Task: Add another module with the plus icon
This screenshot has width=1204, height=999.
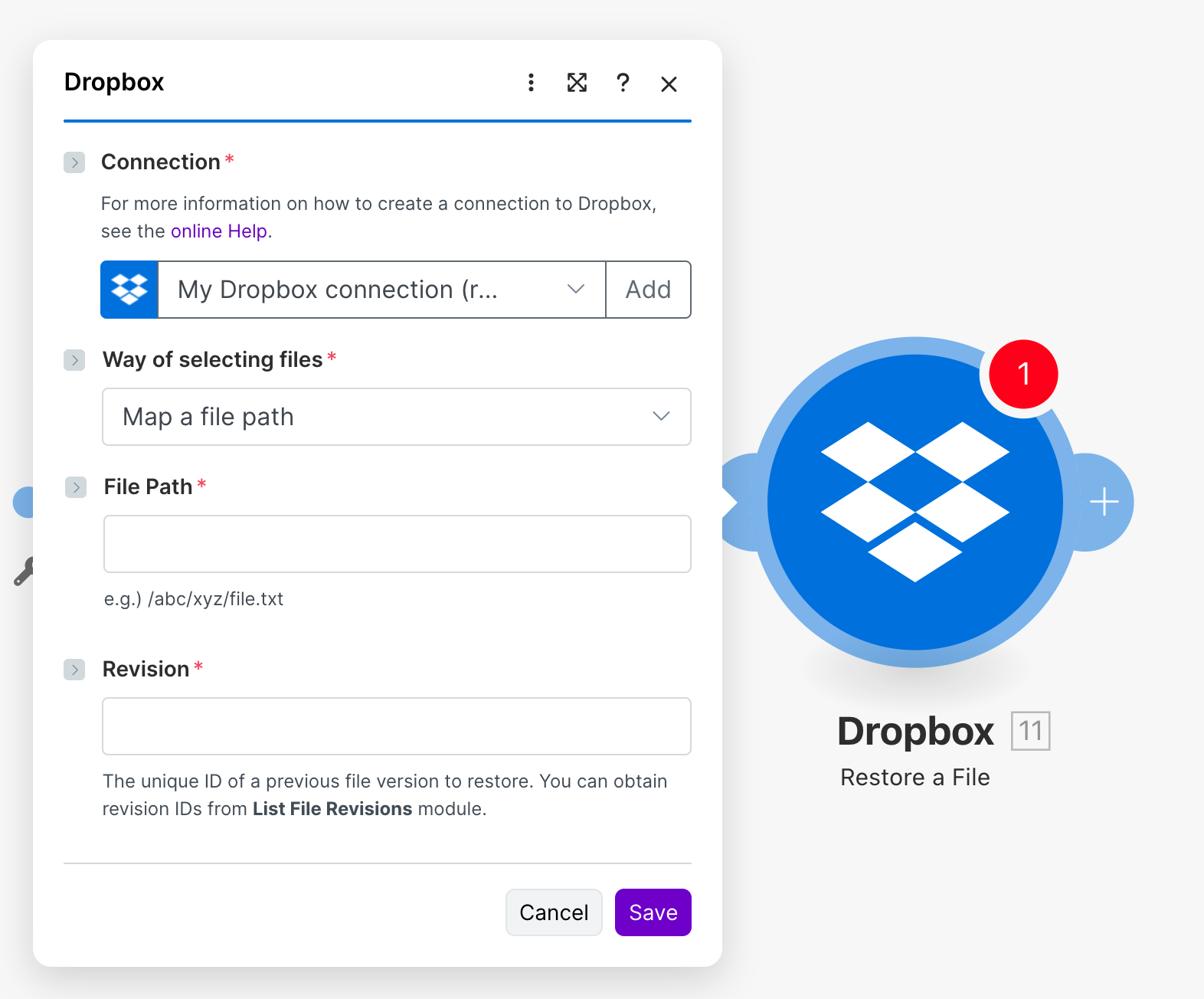Action: [1104, 502]
